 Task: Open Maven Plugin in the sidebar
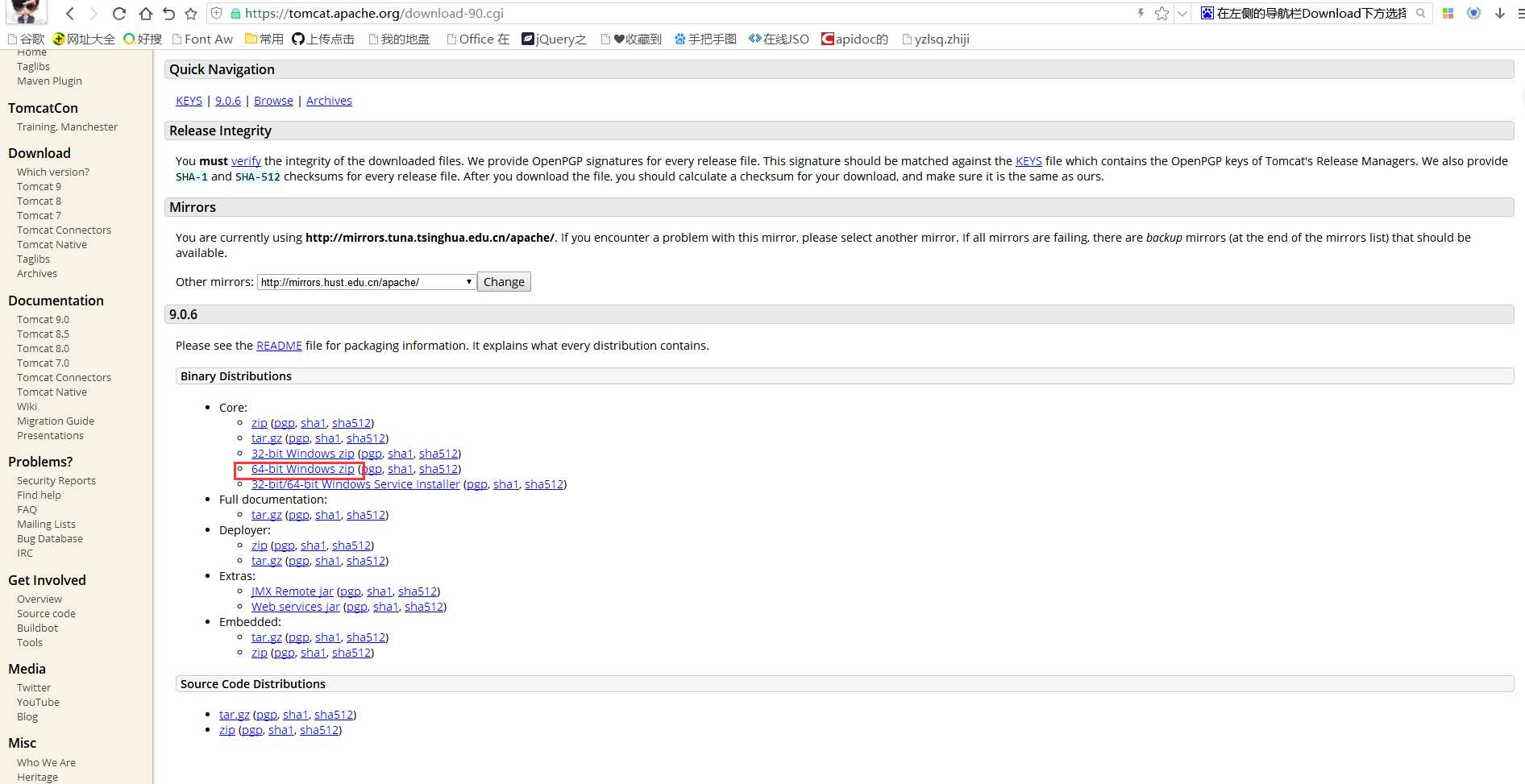pos(49,81)
